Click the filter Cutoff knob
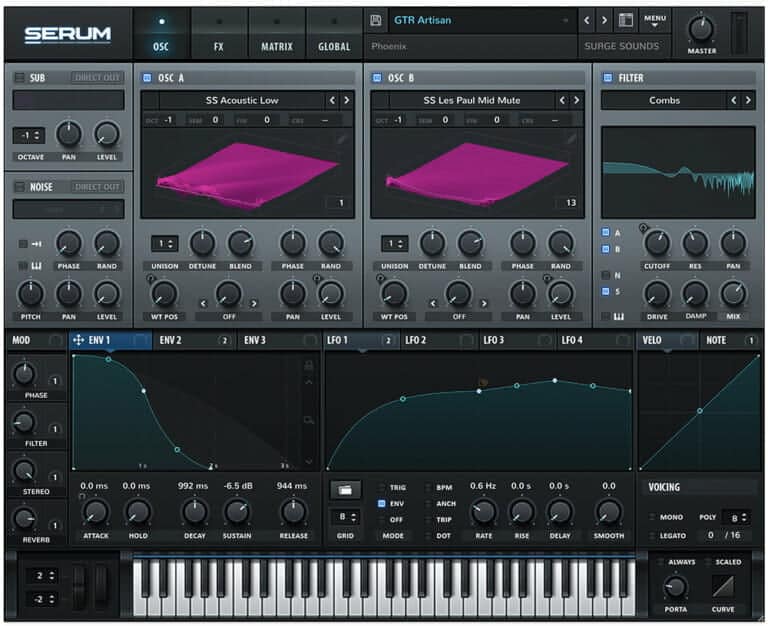The height and width of the screenshot is (626, 768). point(657,243)
